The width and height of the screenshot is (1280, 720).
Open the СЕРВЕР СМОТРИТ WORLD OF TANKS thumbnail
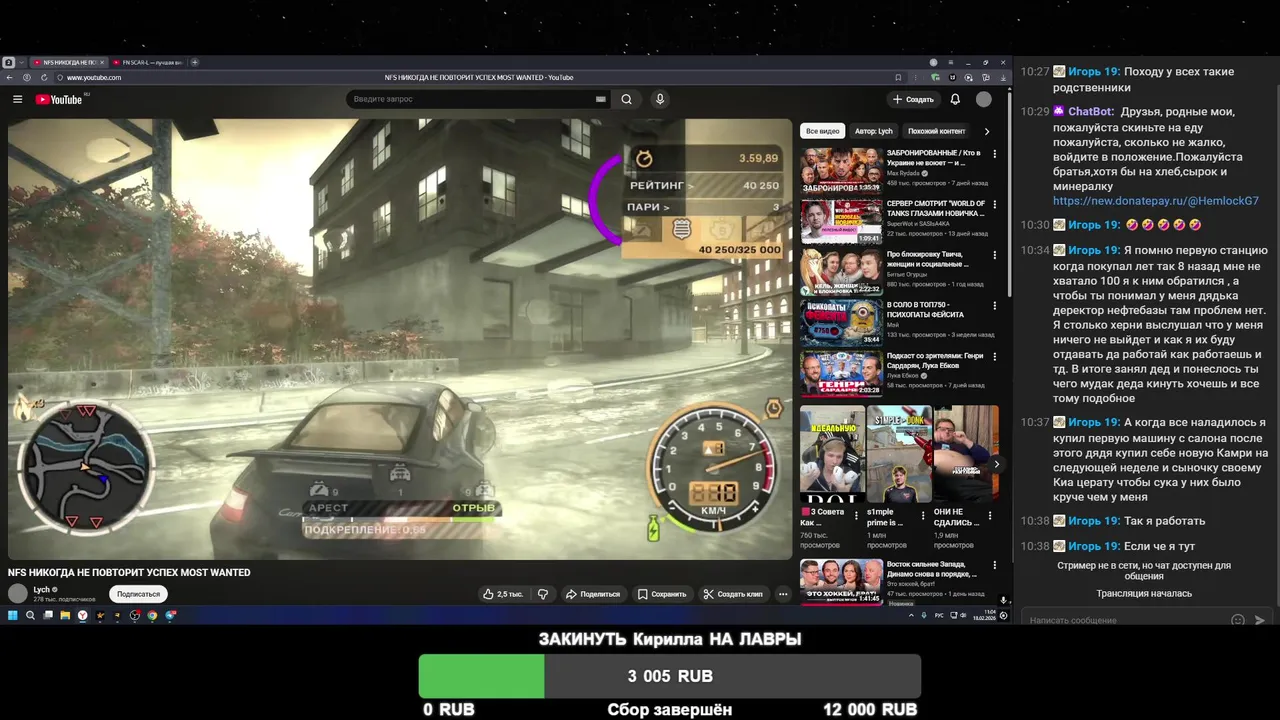point(841,221)
